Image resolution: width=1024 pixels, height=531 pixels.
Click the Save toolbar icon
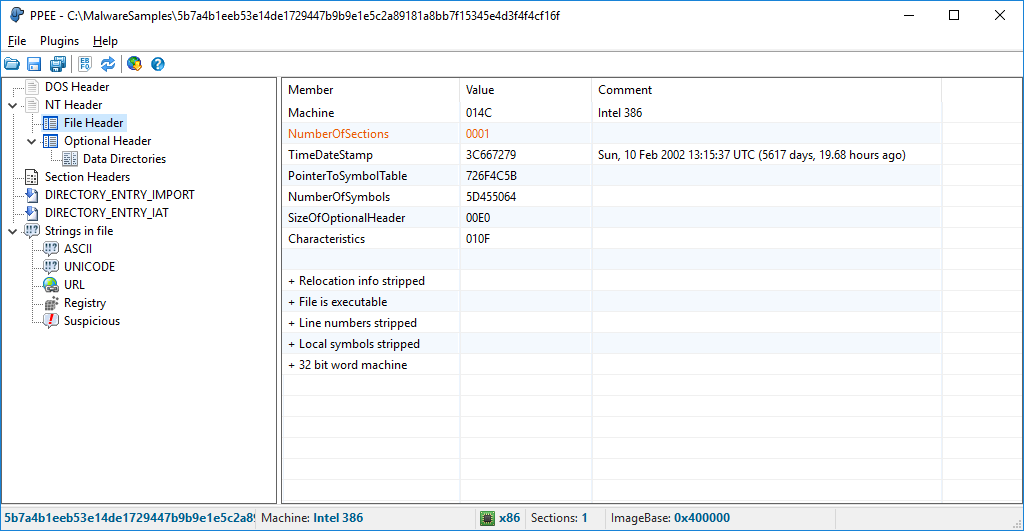[34, 64]
